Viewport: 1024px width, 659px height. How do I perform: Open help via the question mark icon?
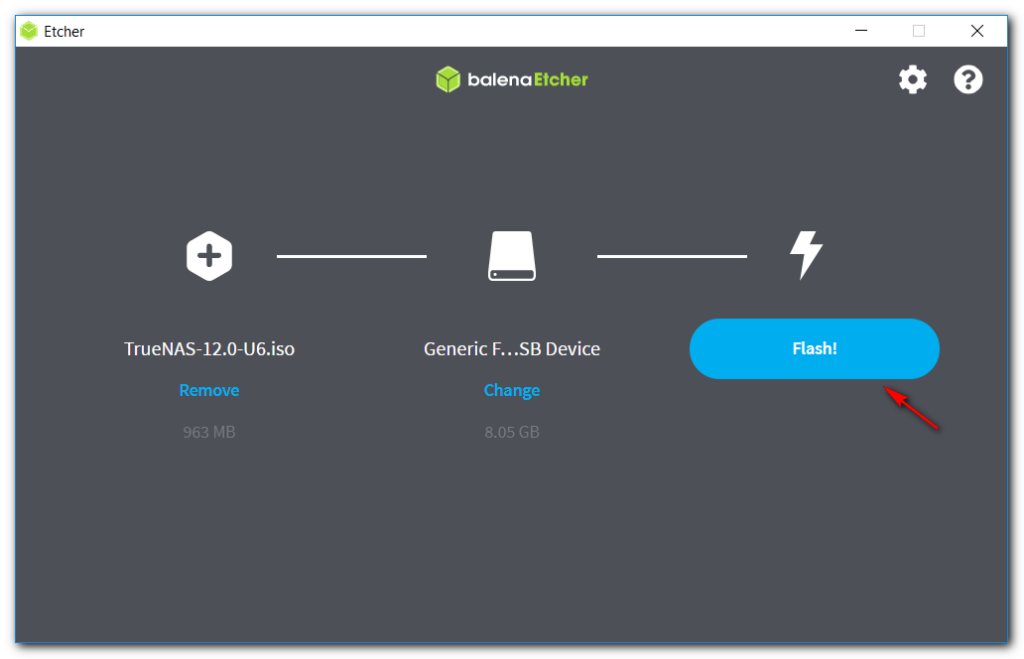tap(968, 80)
